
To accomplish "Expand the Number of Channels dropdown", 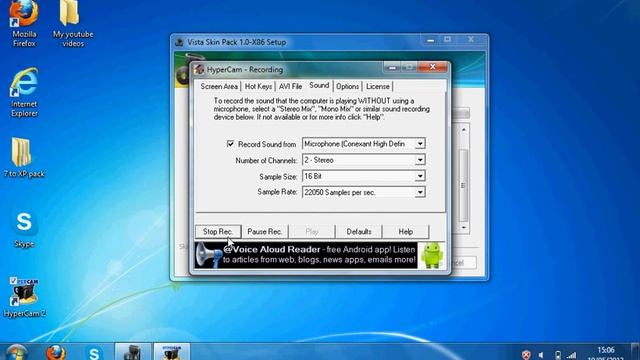I will (x=420, y=160).
